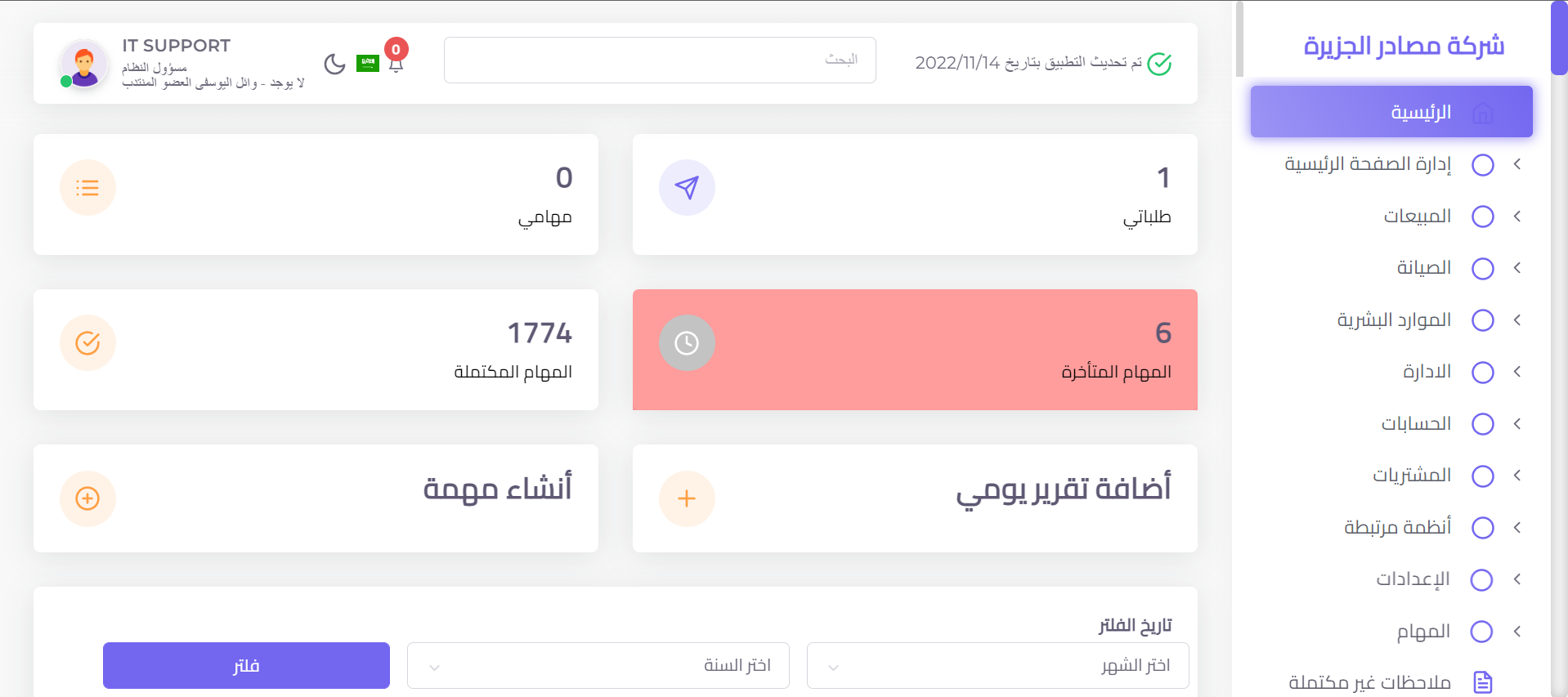Click the note icon beside ملاحظات غير مكتملة
Image resolution: width=1568 pixels, height=697 pixels.
[x=1482, y=681]
